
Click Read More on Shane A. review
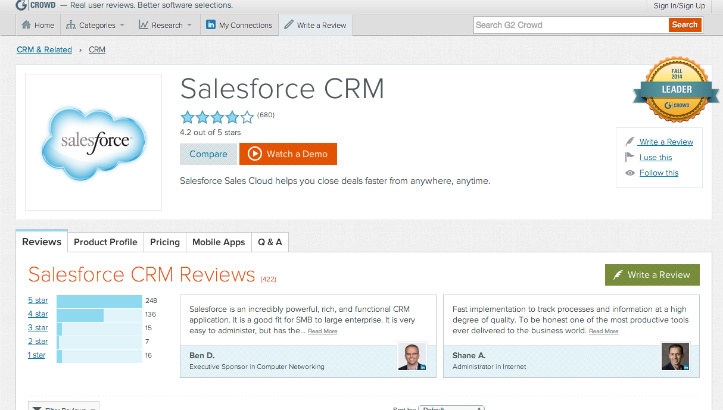[x=603, y=331]
